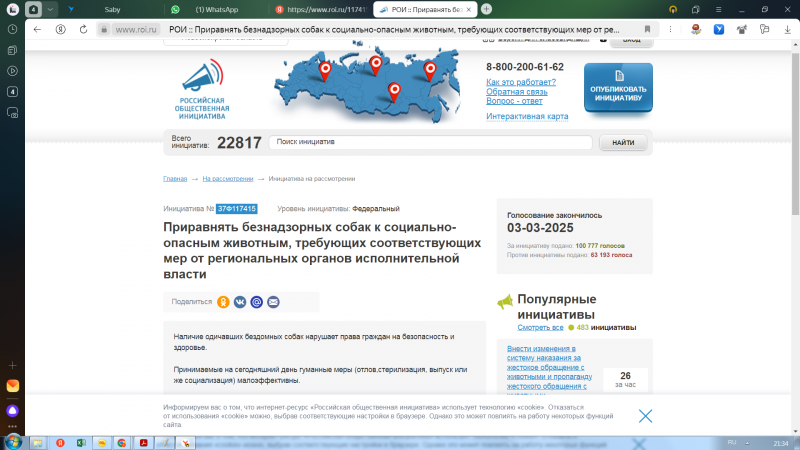The image size is (800, 450).
Task: Open the Как это работает link
Action: pos(520,82)
